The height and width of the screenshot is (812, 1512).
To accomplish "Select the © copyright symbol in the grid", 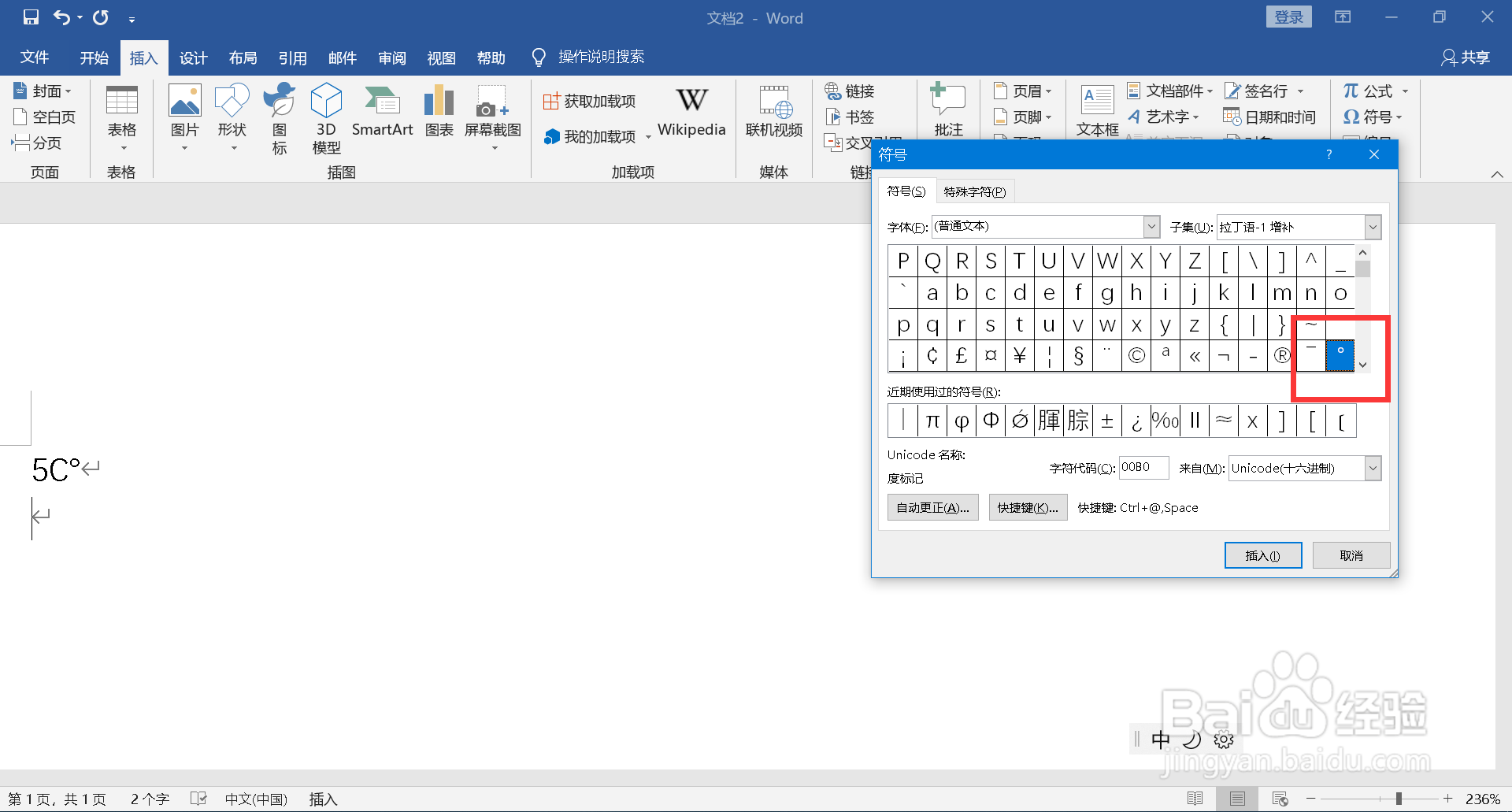I will pos(1136,356).
